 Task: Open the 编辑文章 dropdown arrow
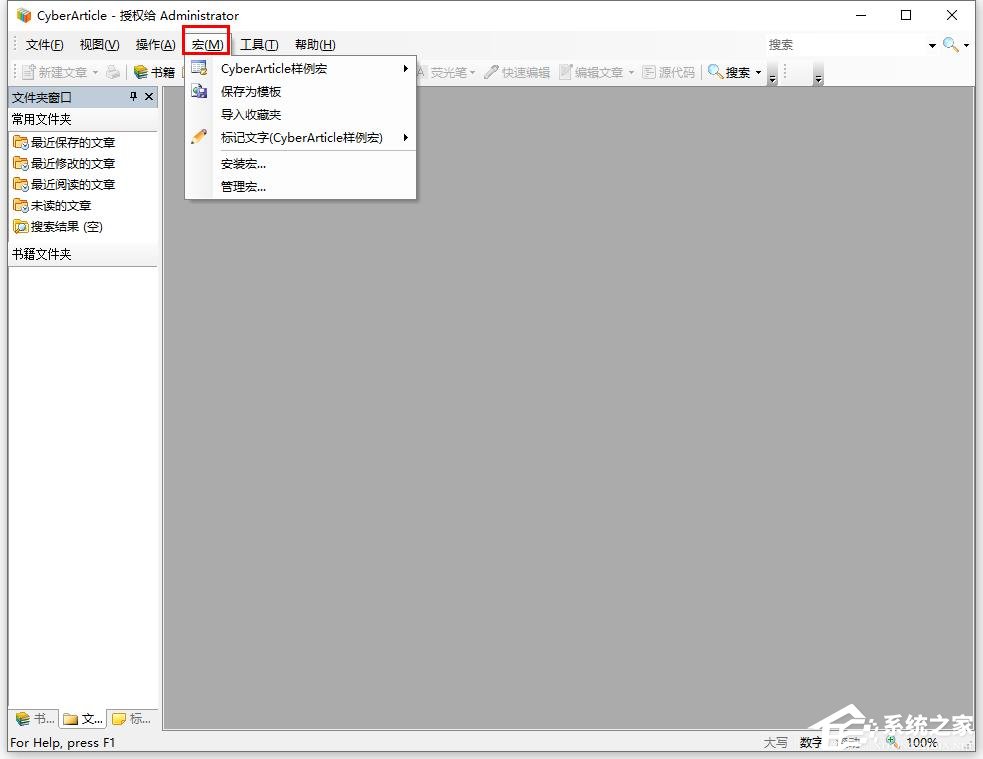(631, 73)
